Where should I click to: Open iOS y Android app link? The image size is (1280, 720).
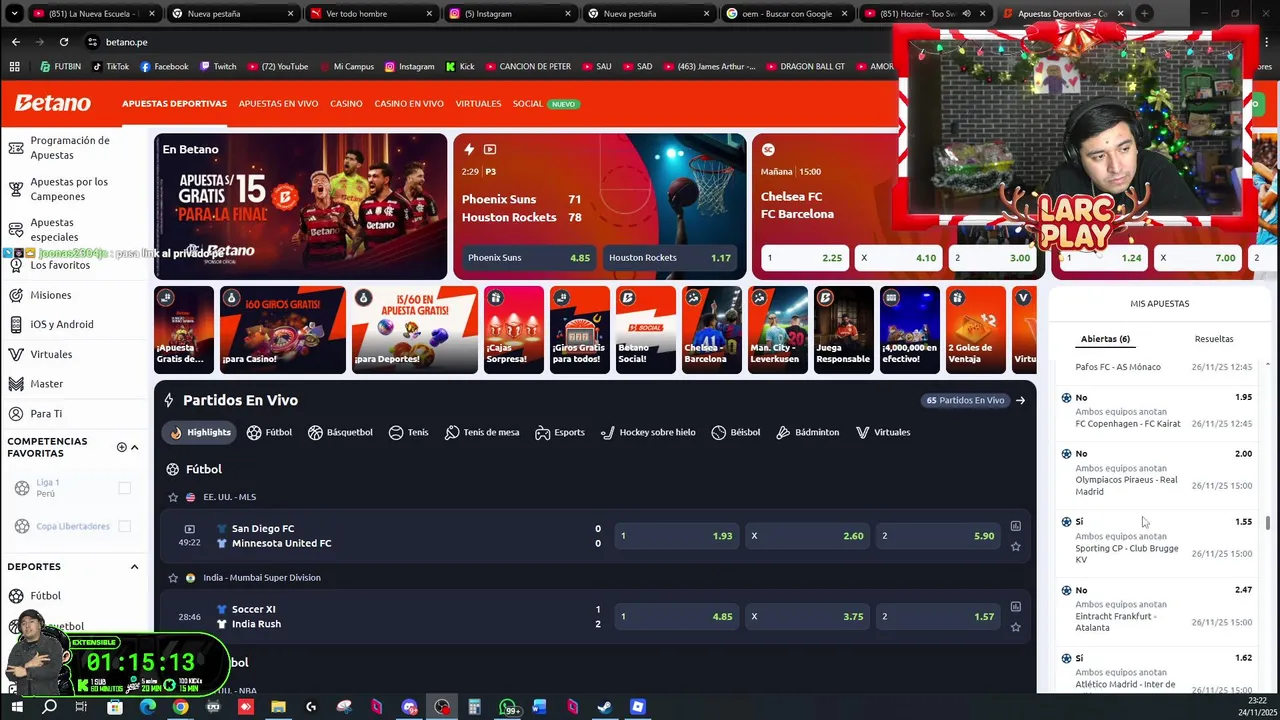62,324
